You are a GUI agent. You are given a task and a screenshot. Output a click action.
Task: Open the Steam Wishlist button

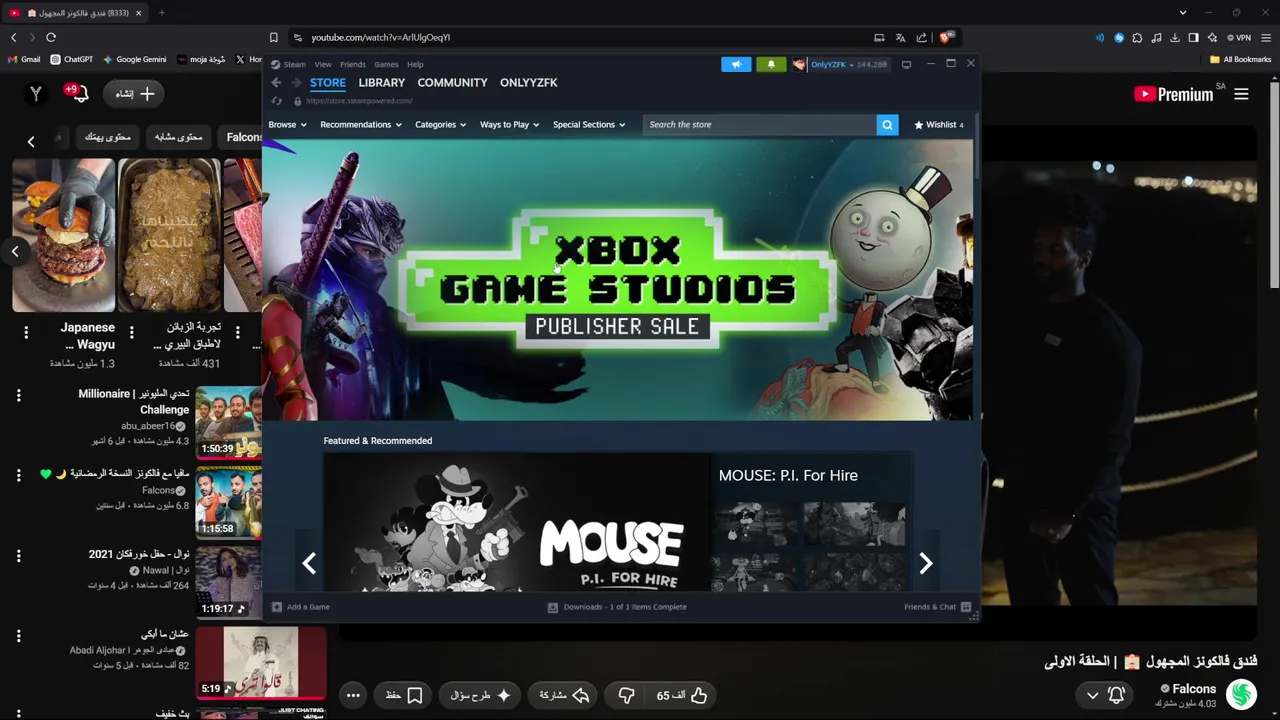[939, 125]
